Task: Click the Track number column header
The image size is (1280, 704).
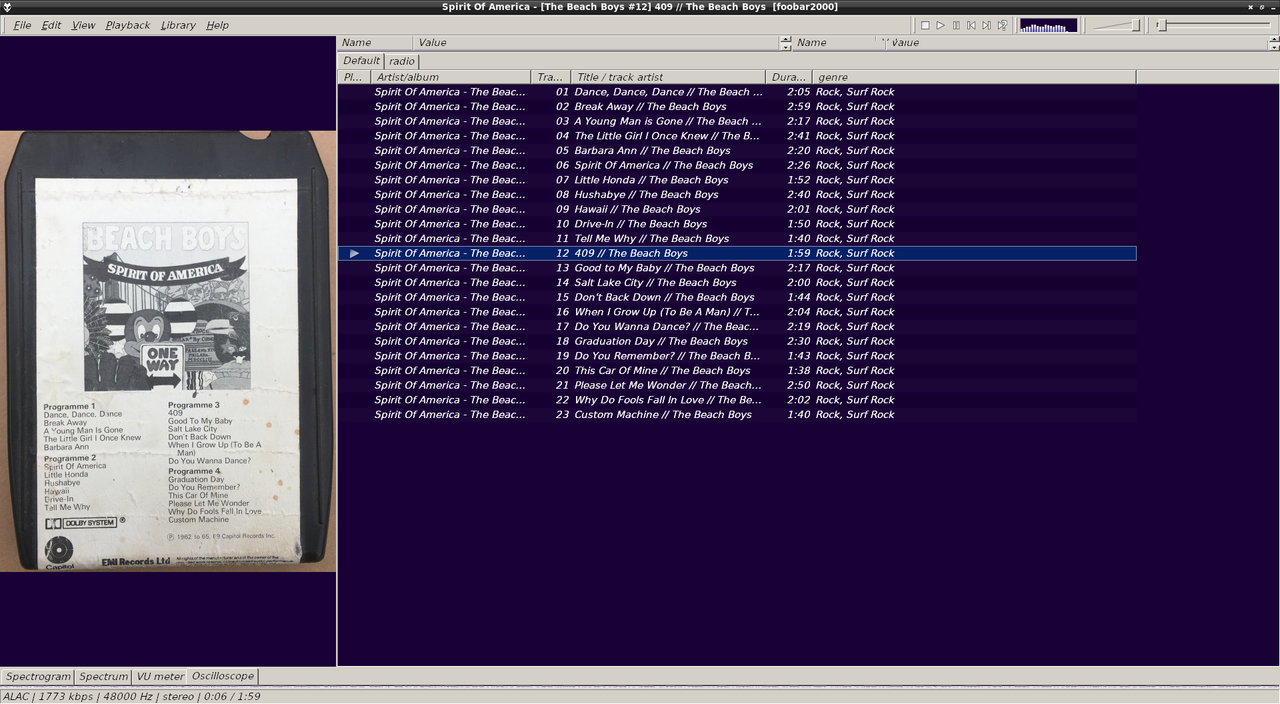Action: 551,77
